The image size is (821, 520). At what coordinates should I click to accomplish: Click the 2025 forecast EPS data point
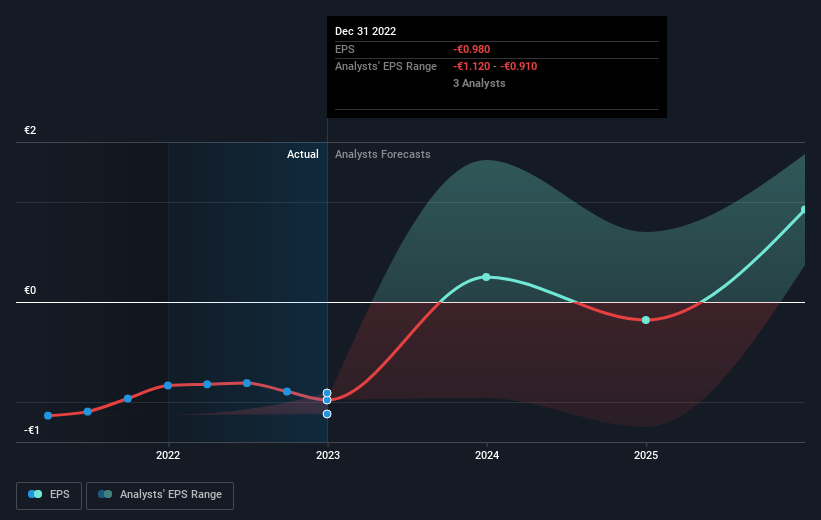[646, 320]
